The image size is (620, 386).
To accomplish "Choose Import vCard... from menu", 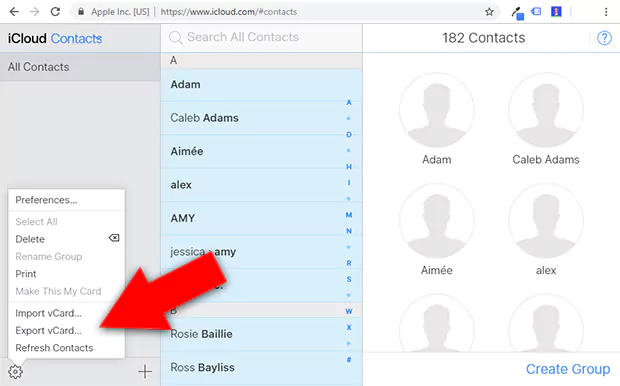I will 48,313.
